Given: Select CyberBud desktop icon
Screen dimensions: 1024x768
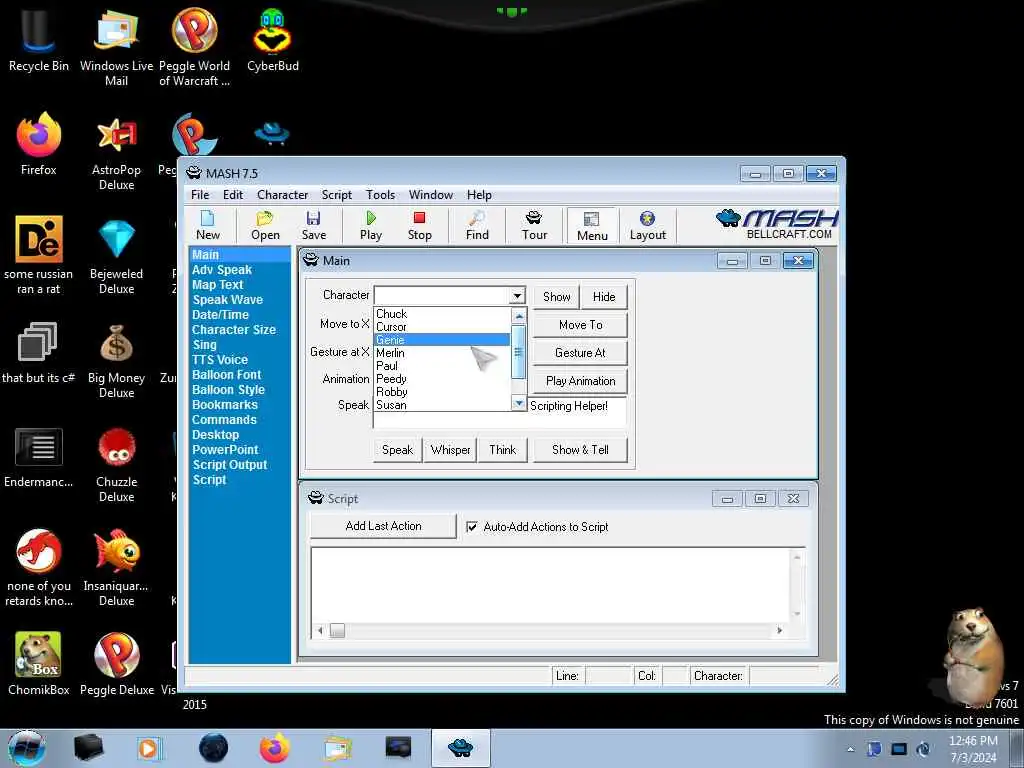Looking at the screenshot, I should [273, 40].
